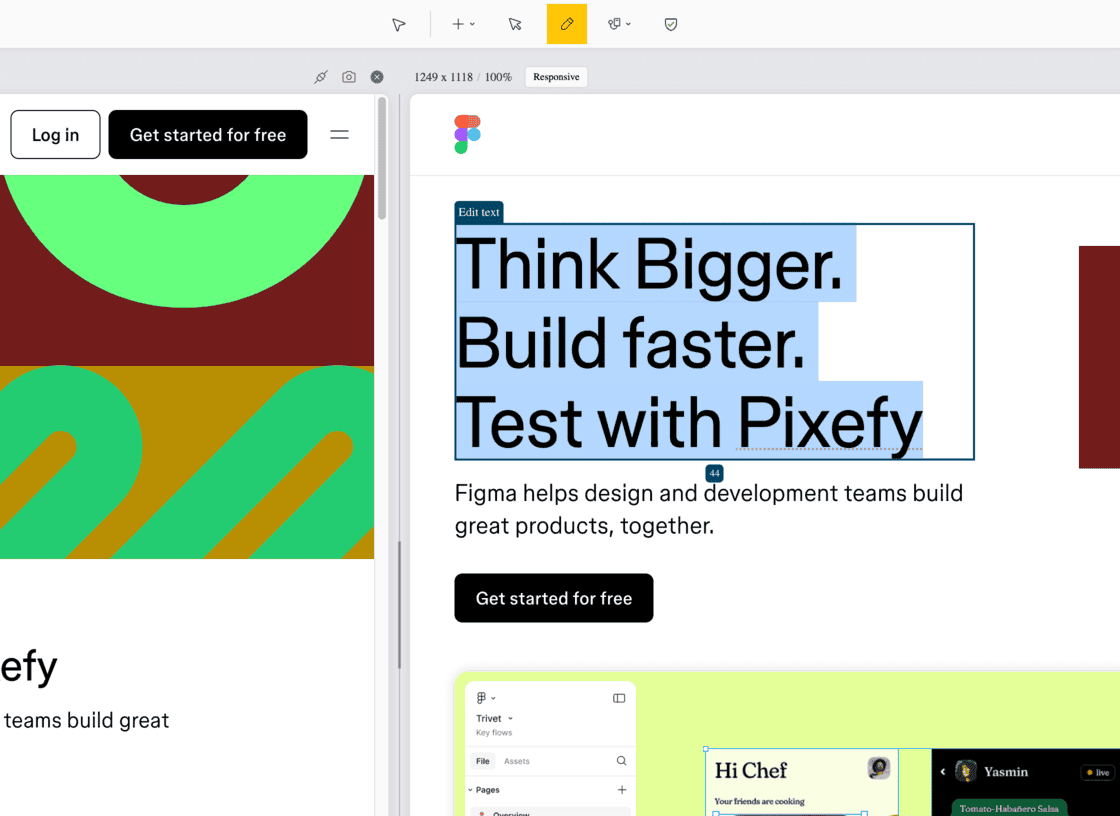Click the Your friends are cooking text
This screenshot has width=1120, height=816.
pyautogui.click(x=759, y=801)
